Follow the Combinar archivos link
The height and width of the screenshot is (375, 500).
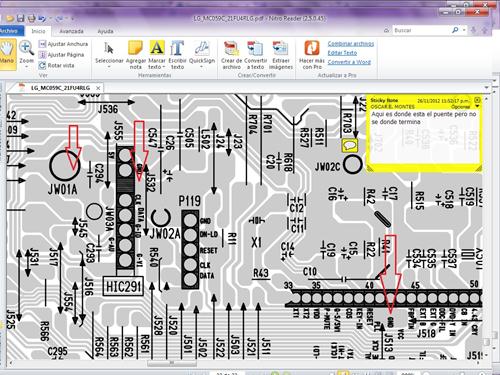click(351, 44)
